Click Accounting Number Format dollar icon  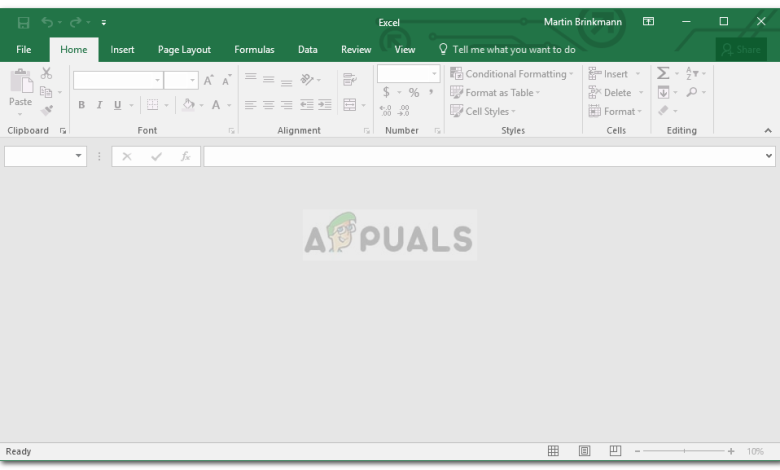[386, 92]
